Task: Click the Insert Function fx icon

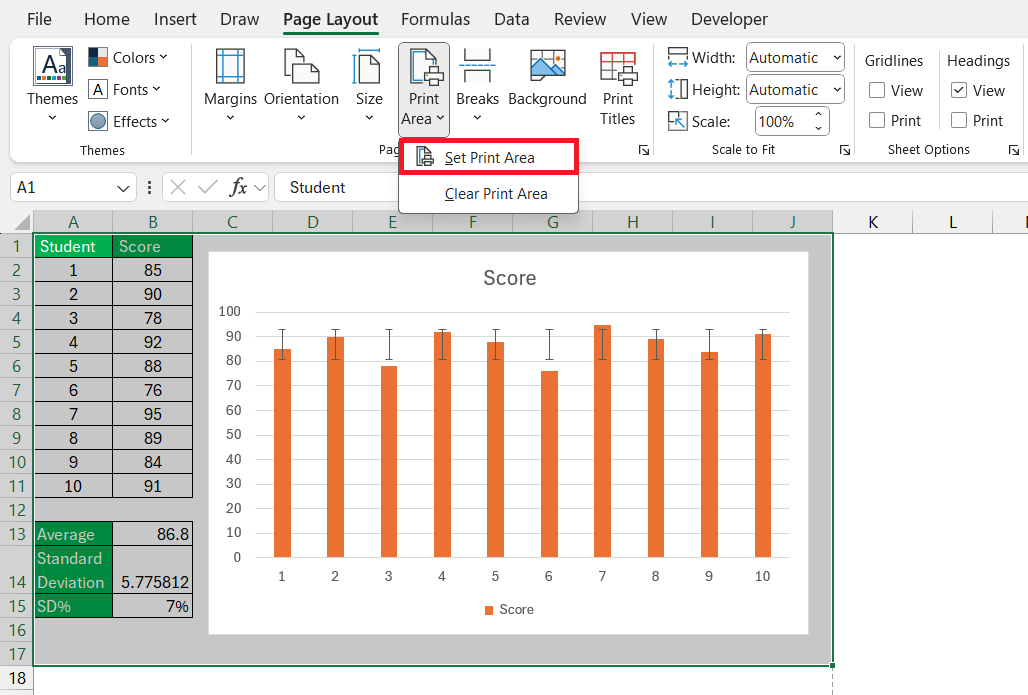Action: click(238, 188)
